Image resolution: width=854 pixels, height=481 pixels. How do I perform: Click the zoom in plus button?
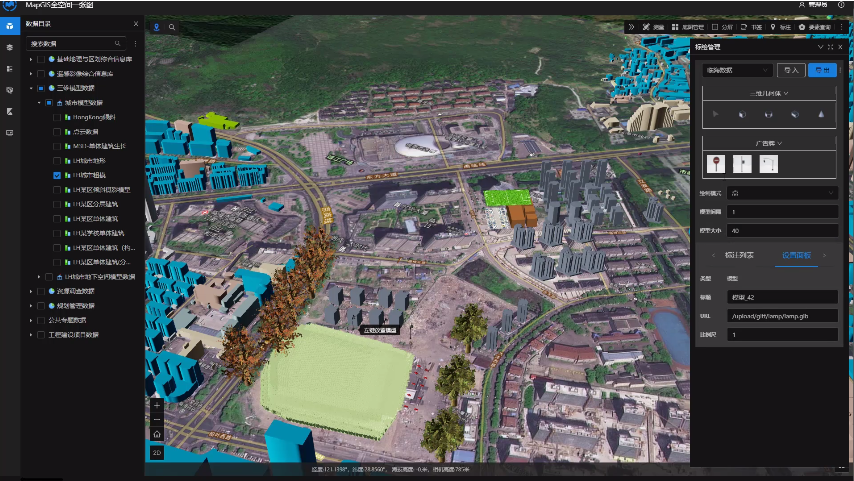tap(157, 406)
